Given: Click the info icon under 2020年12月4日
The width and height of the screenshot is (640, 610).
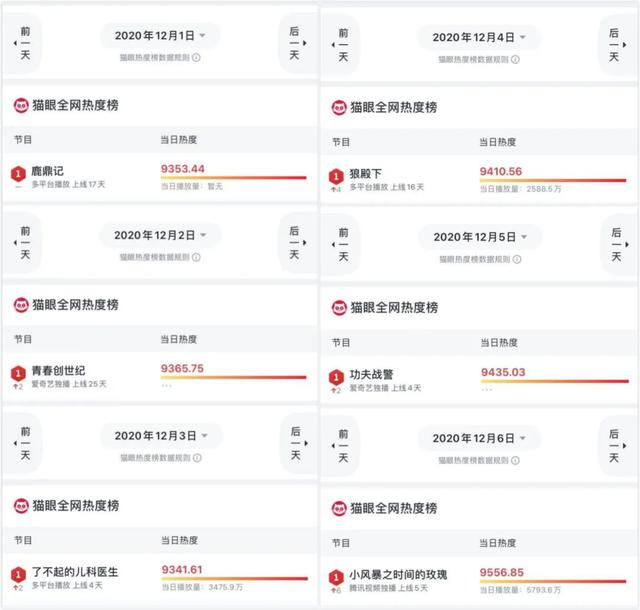Looking at the screenshot, I should click(x=516, y=60).
